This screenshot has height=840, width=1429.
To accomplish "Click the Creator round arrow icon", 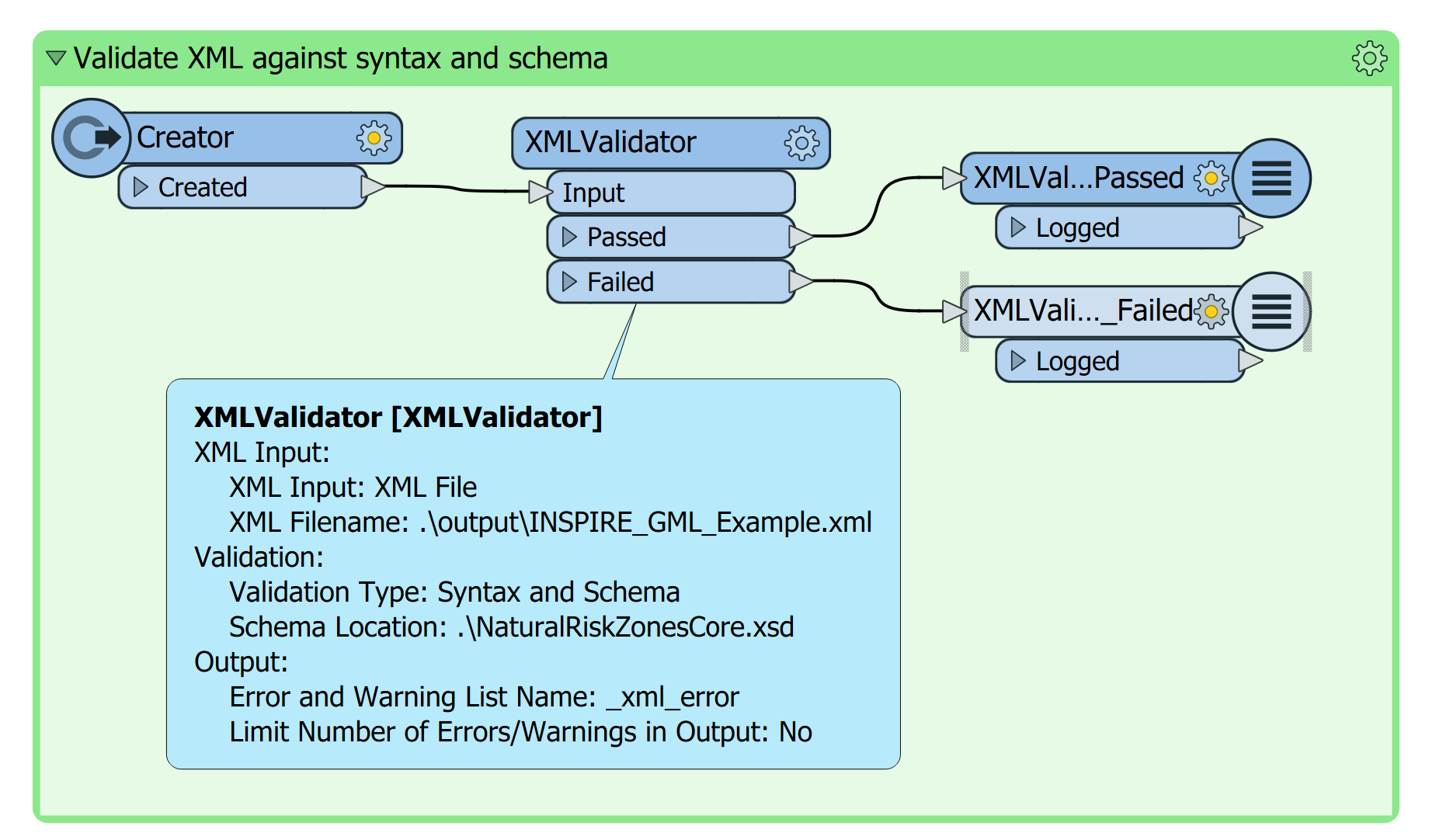I will 92,138.
